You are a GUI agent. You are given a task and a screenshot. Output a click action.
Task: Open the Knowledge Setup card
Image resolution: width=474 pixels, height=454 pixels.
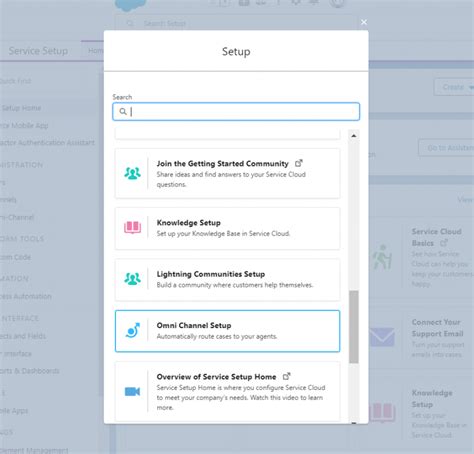(227, 228)
